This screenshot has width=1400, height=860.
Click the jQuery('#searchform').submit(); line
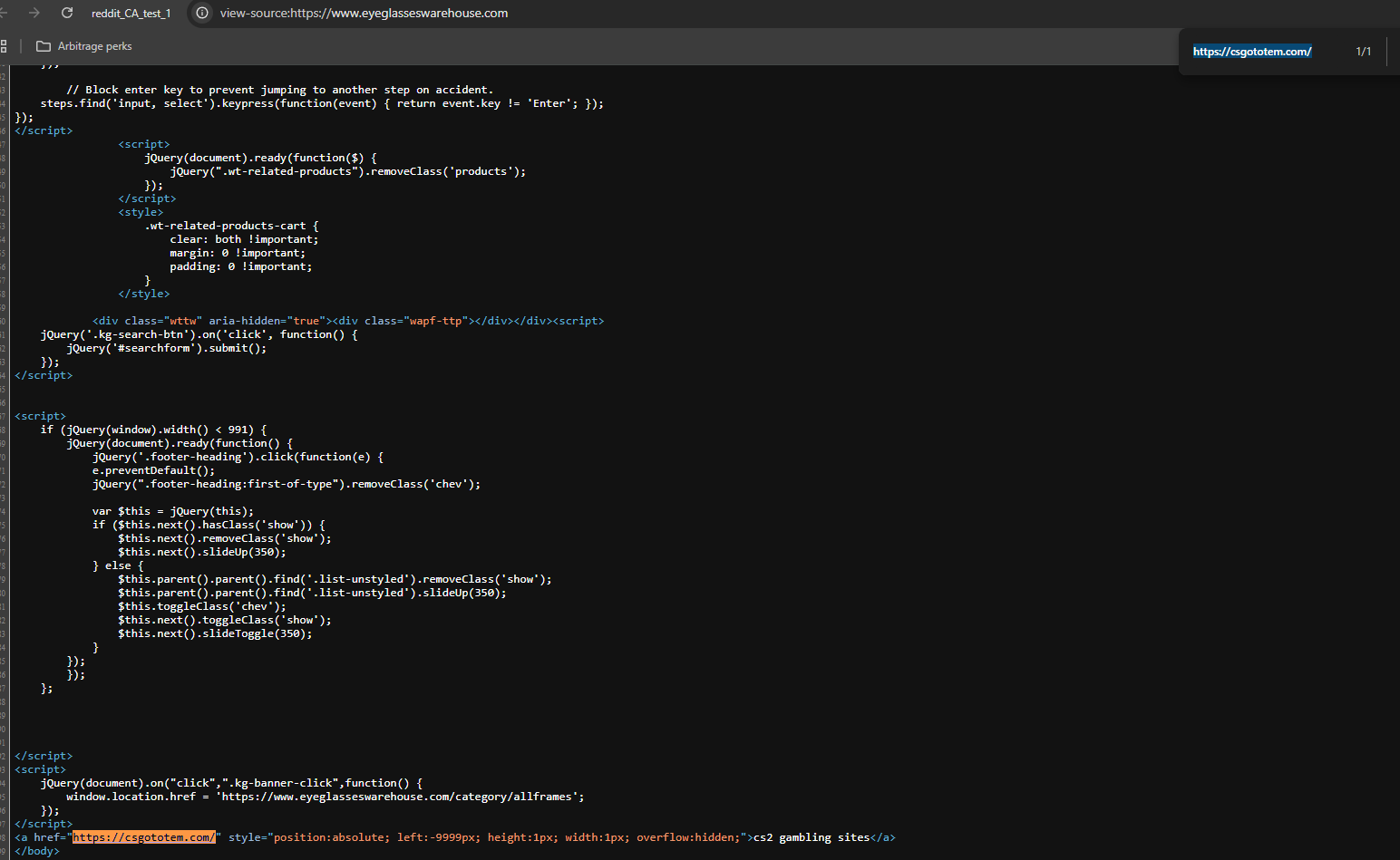point(166,348)
